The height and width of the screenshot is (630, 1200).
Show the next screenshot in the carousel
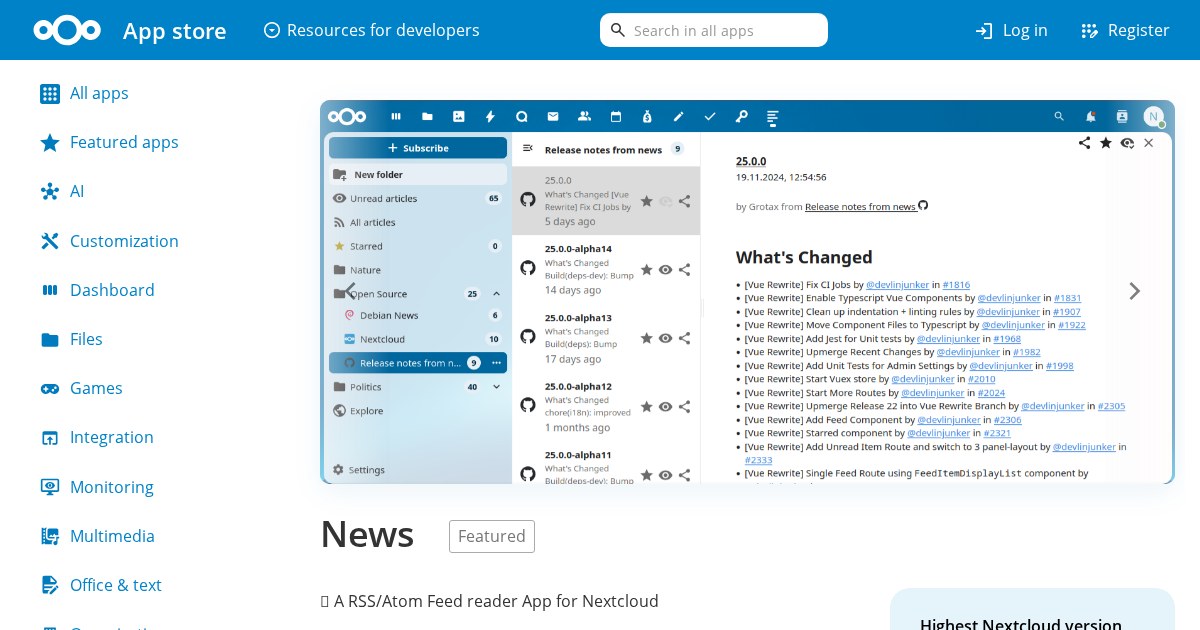1134,291
